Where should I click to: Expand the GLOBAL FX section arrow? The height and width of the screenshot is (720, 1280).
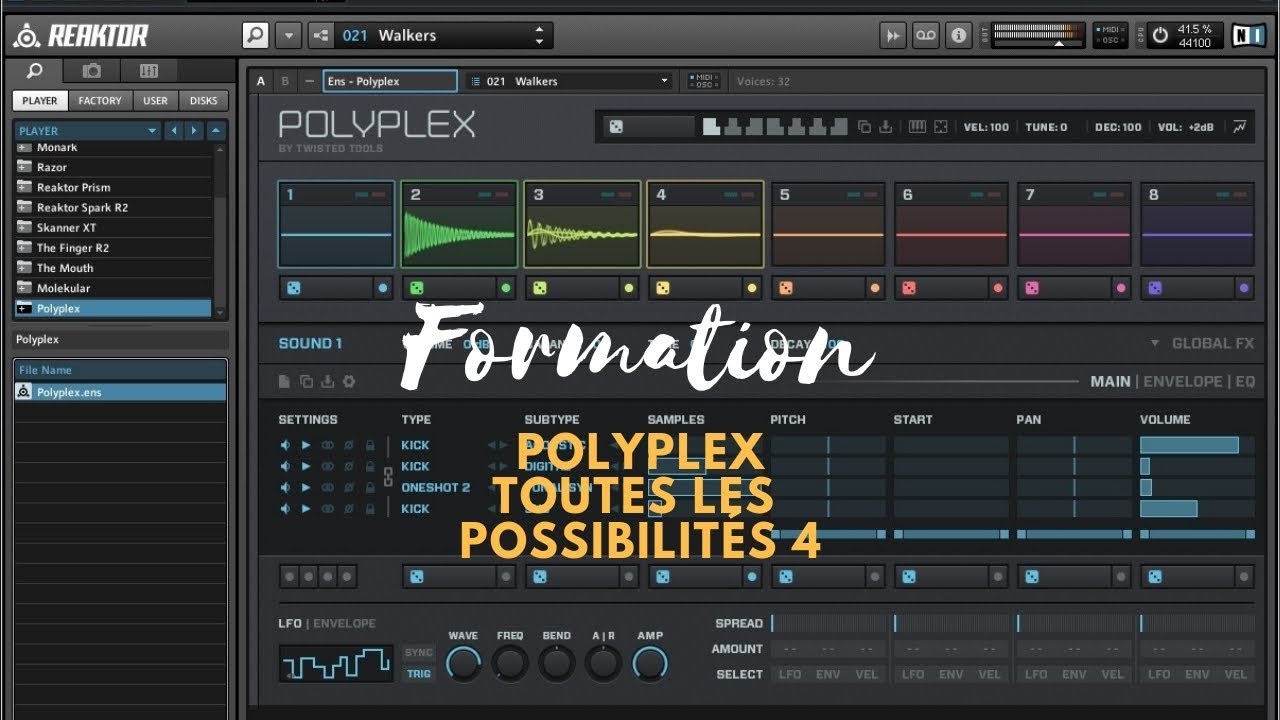[1155, 343]
